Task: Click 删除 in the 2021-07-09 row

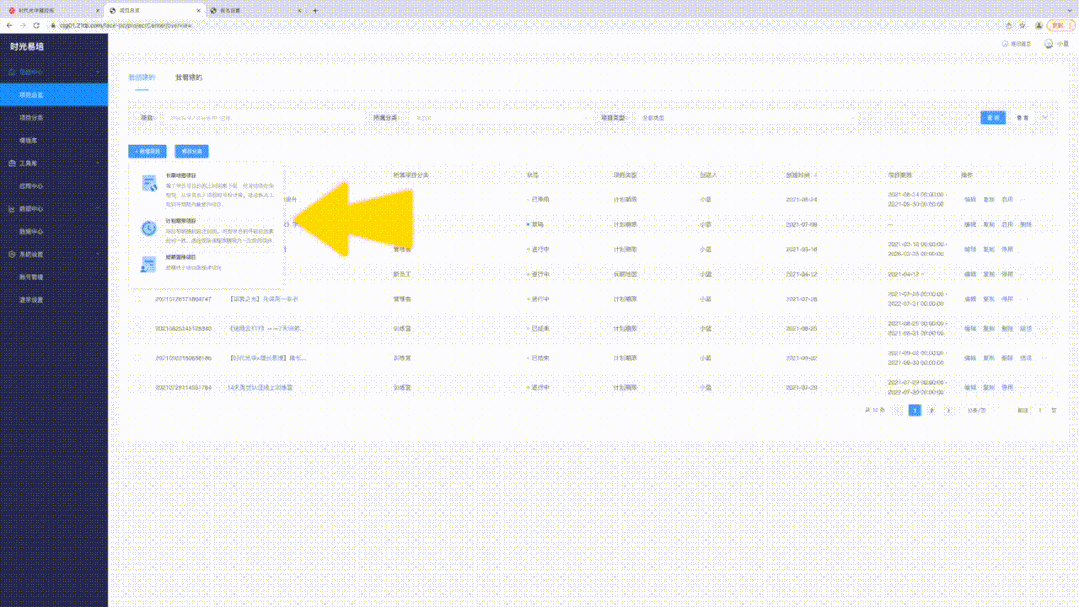Action: 1026,224
